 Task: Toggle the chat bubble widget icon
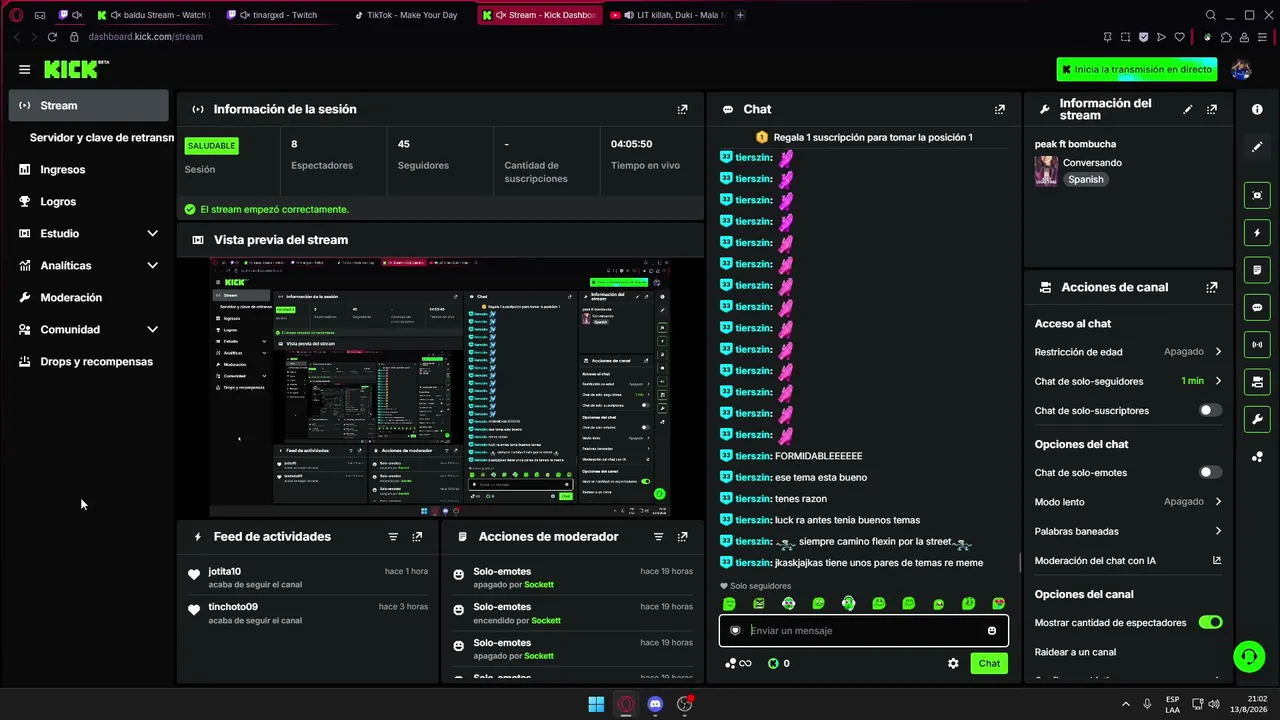pyautogui.click(x=1257, y=307)
